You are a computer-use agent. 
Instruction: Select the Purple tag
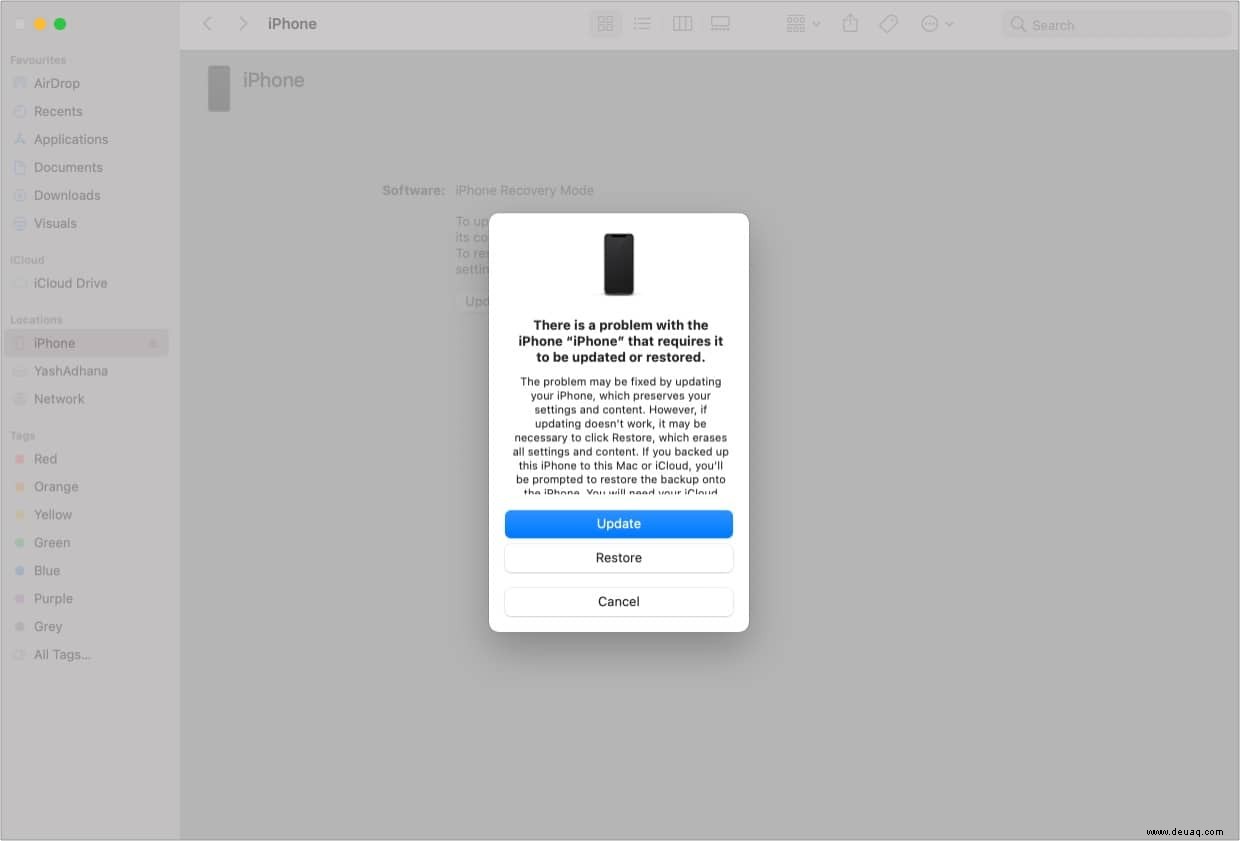point(84,599)
